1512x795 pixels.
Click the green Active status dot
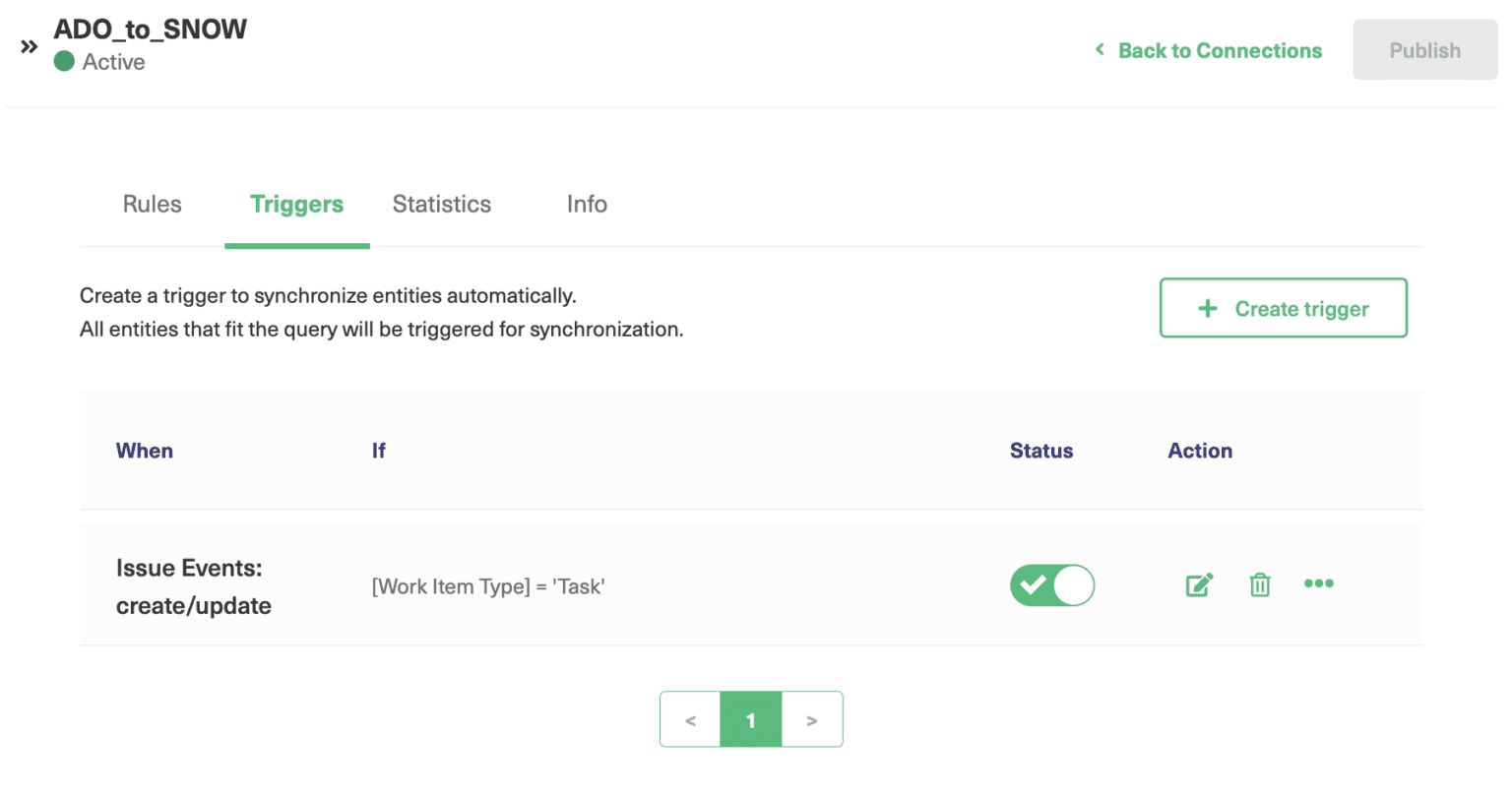coord(64,61)
